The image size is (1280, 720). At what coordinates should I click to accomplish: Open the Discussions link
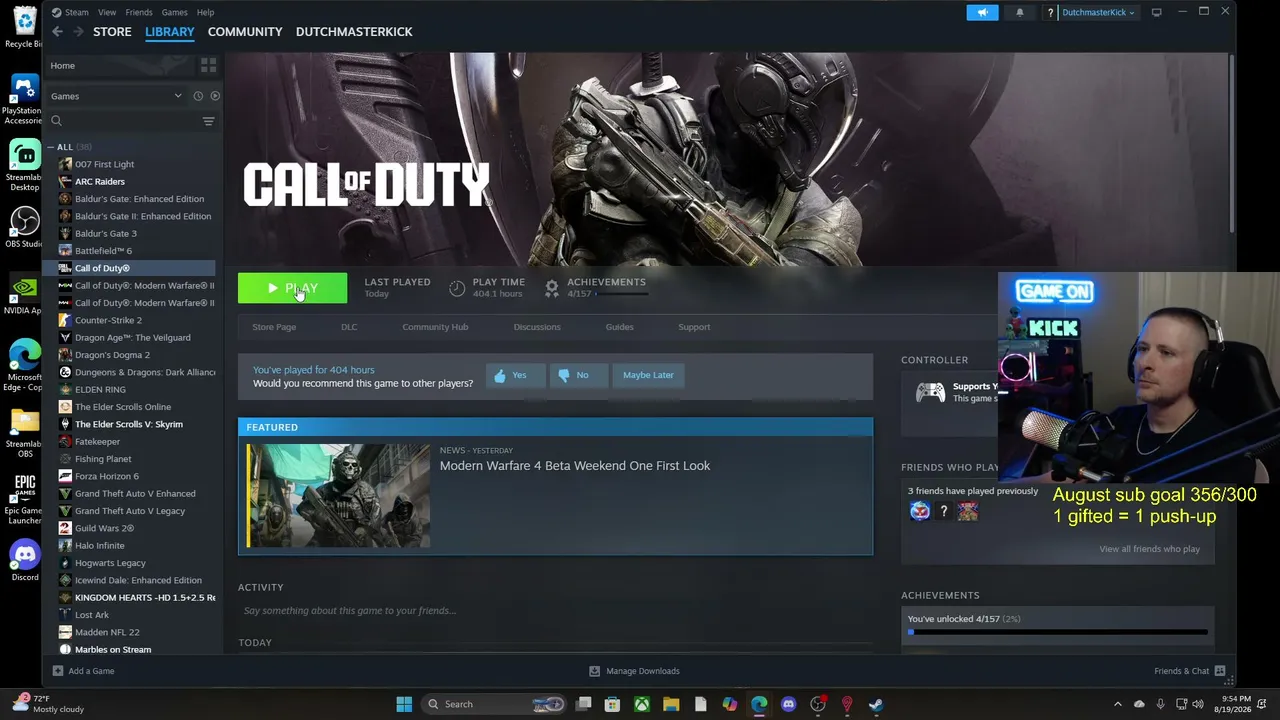coord(537,327)
